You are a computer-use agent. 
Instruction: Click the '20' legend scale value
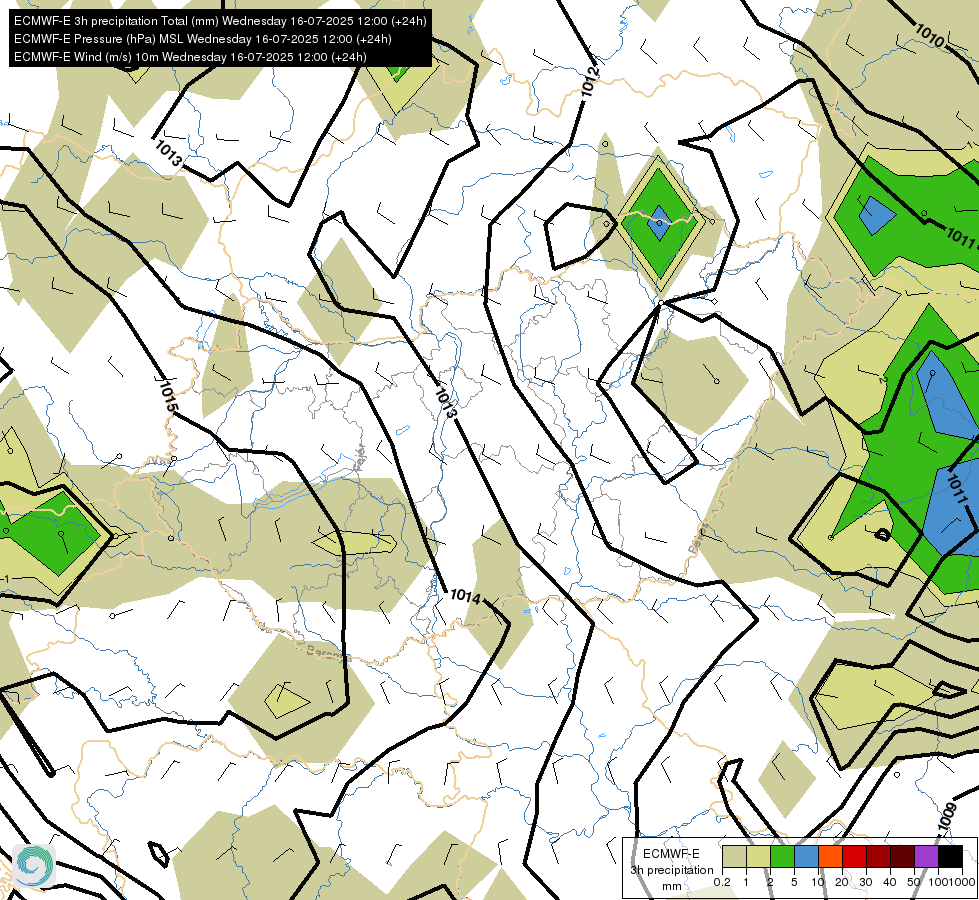point(842,882)
